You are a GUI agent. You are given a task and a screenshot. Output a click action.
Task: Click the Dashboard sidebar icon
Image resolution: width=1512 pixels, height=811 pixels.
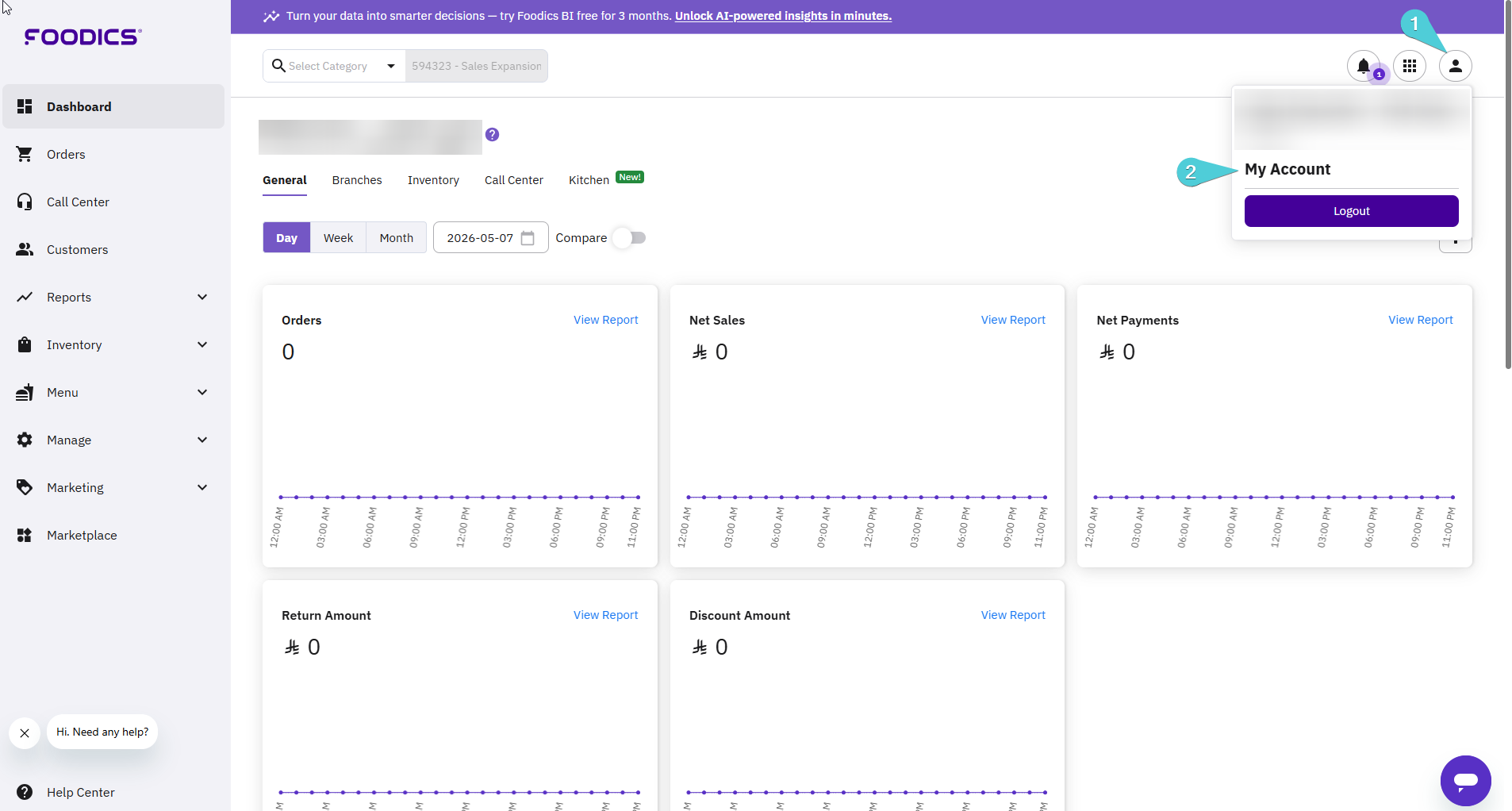click(25, 106)
